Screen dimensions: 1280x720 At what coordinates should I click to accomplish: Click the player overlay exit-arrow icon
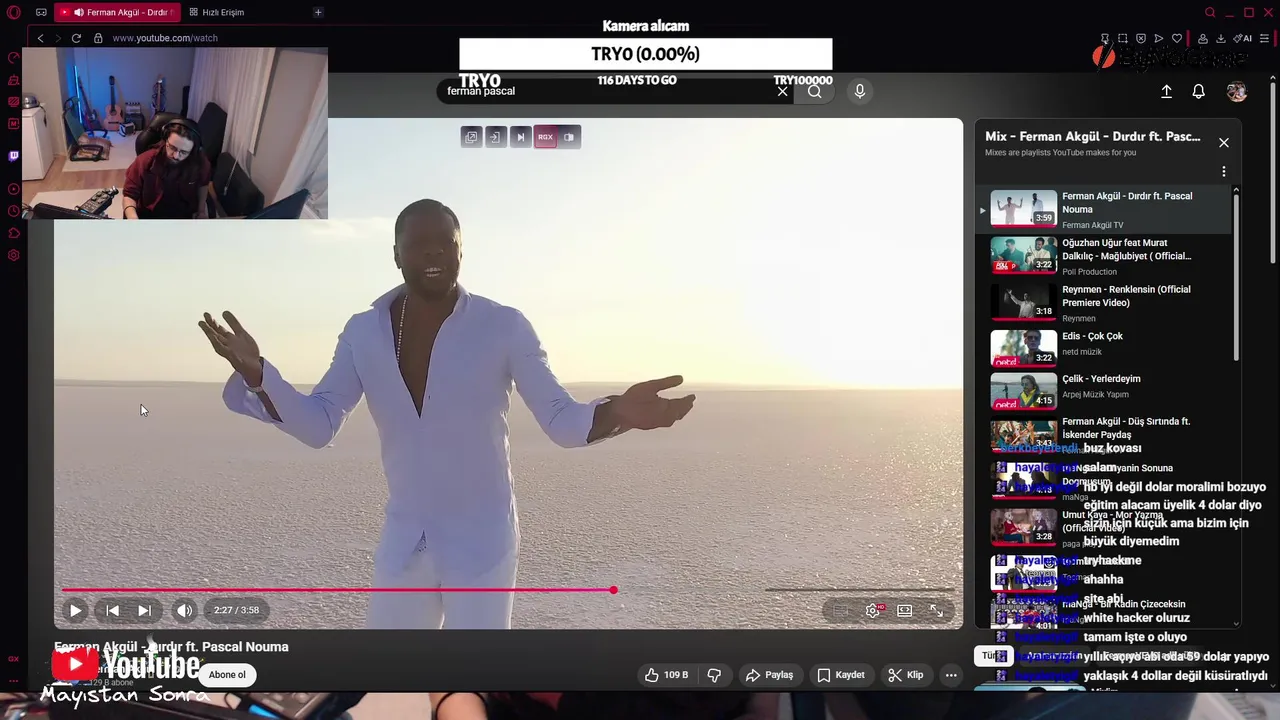click(495, 137)
